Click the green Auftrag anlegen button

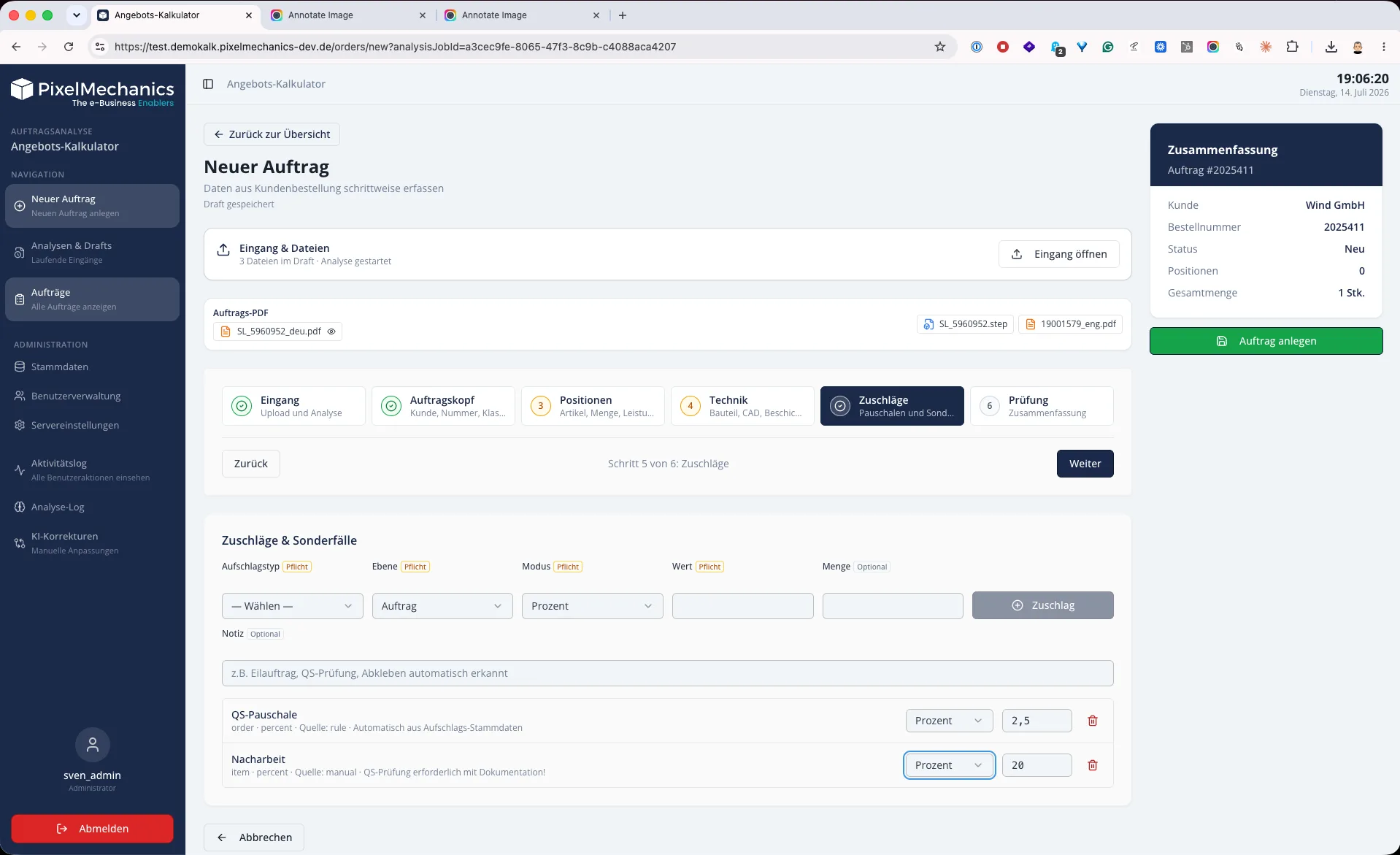pyautogui.click(x=1266, y=341)
